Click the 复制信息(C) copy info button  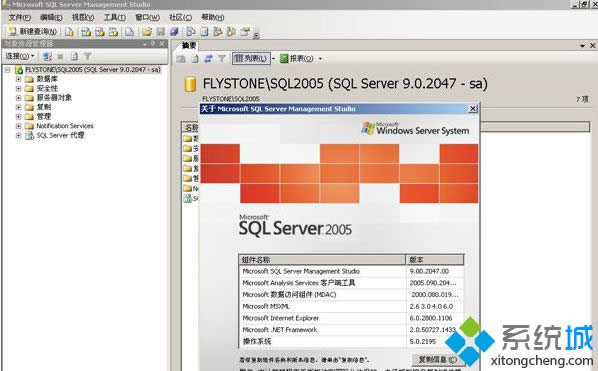tap(438, 360)
